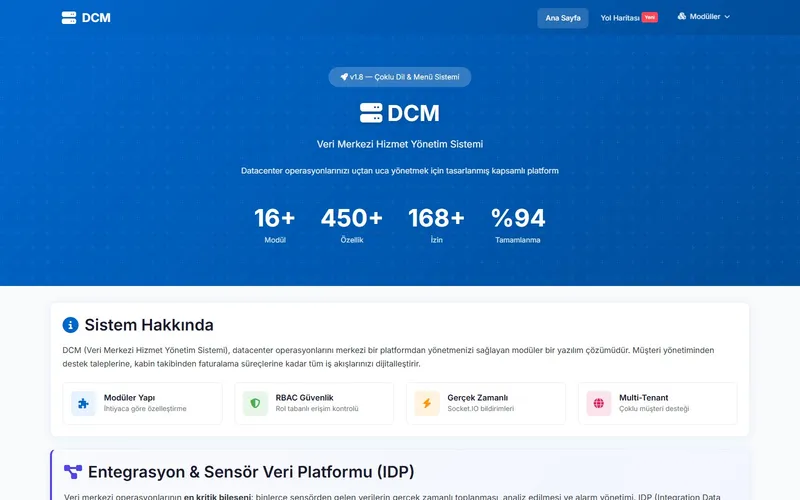Click the Modüller chevron arrow

point(727,17)
